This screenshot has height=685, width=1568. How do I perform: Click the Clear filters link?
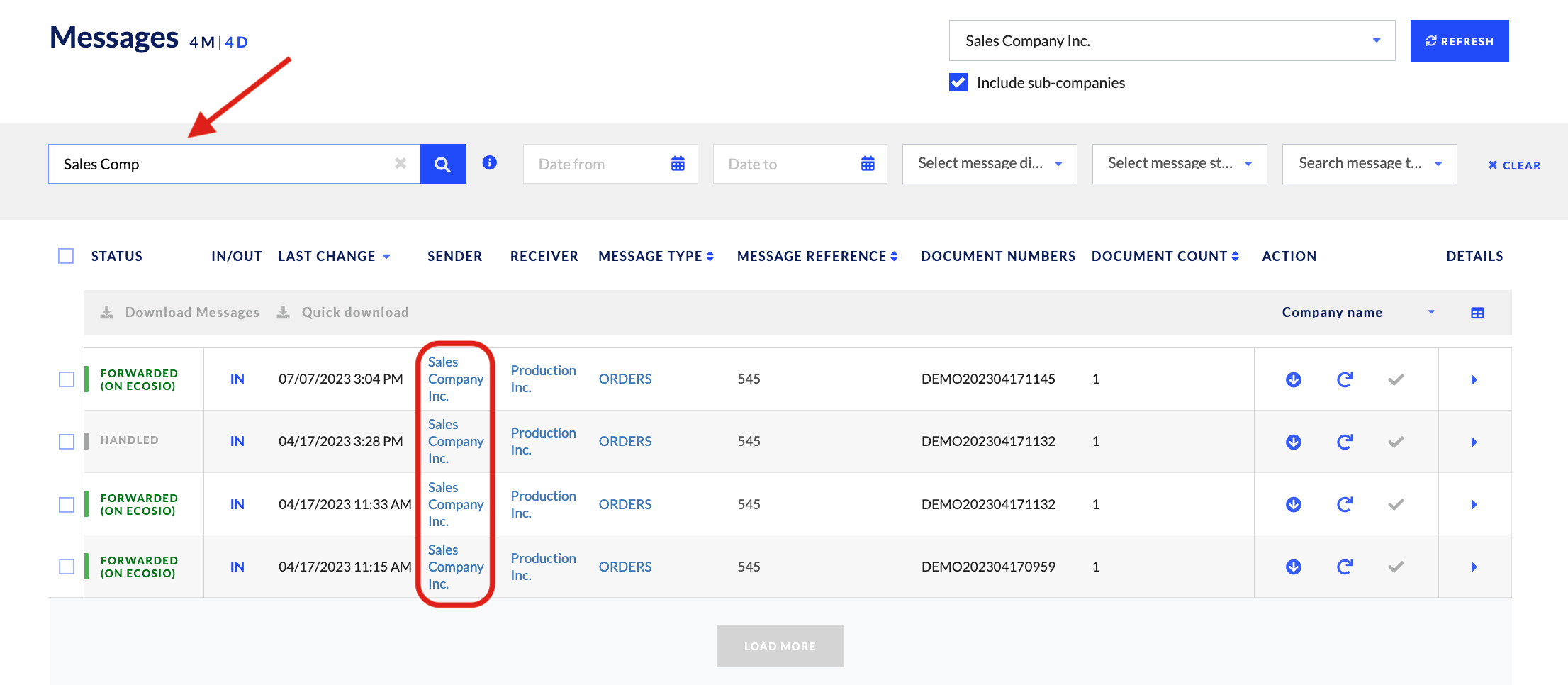click(x=1514, y=165)
